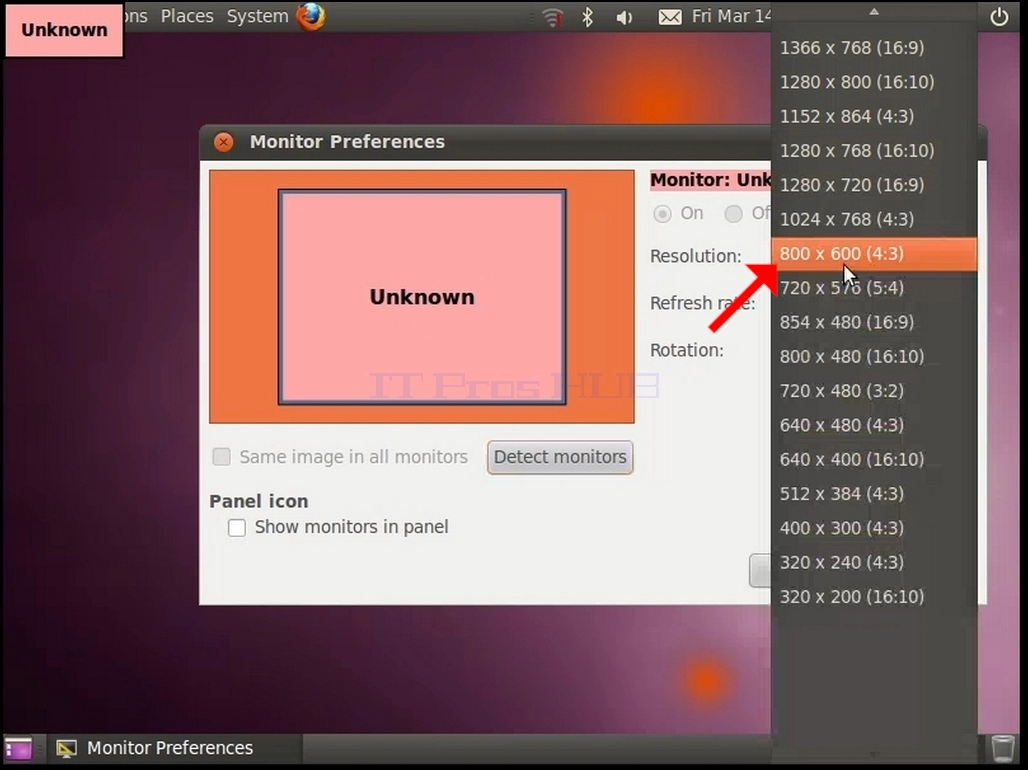Open the mail envelope indicator
Image resolution: width=1028 pixels, height=770 pixels.
(x=669, y=17)
